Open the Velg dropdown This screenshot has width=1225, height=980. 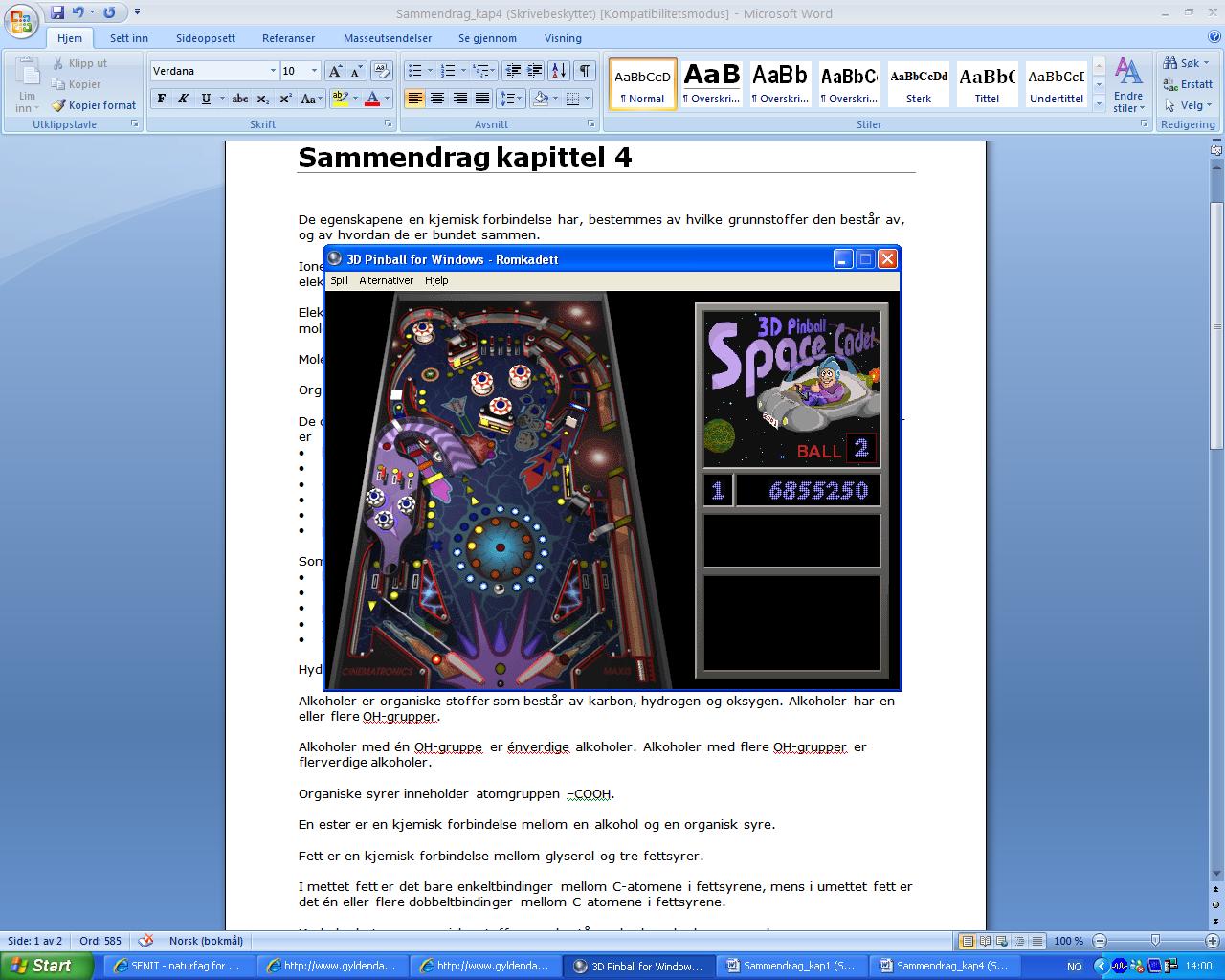(x=1187, y=105)
